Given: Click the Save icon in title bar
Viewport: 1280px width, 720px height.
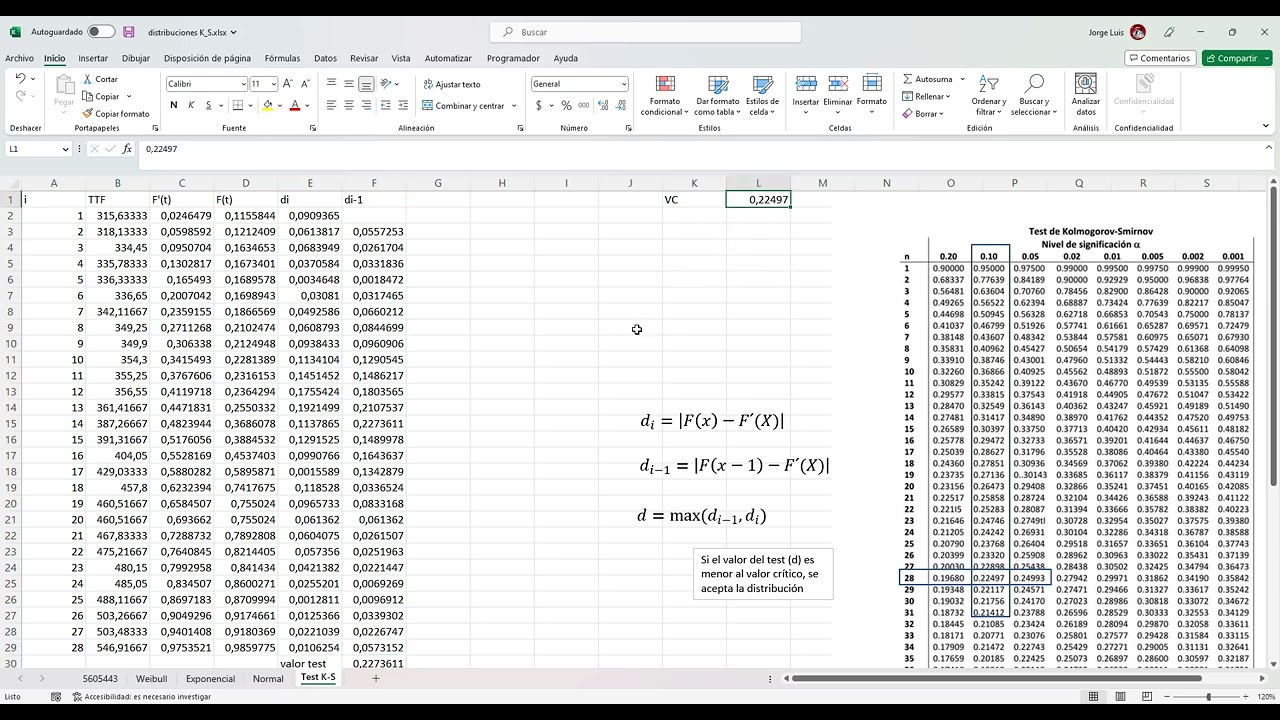Looking at the screenshot, I should [129, 32].
